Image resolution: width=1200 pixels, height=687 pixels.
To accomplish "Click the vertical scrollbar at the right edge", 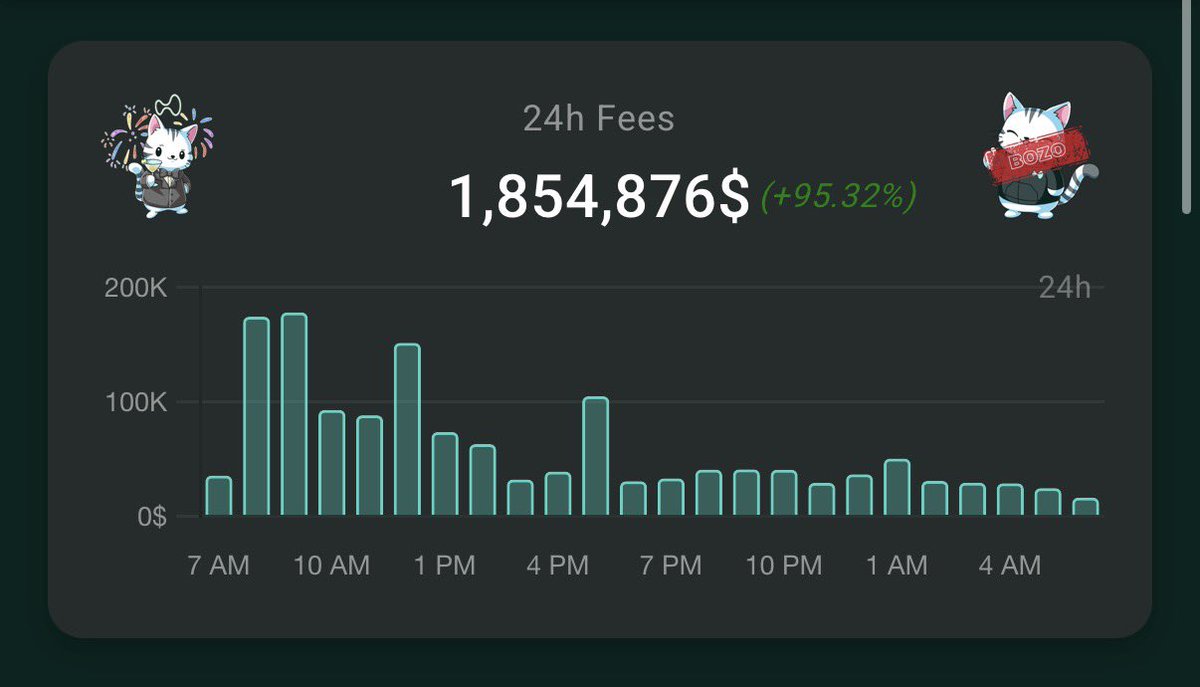I will pyautogui.click(x=1188, y=105).
